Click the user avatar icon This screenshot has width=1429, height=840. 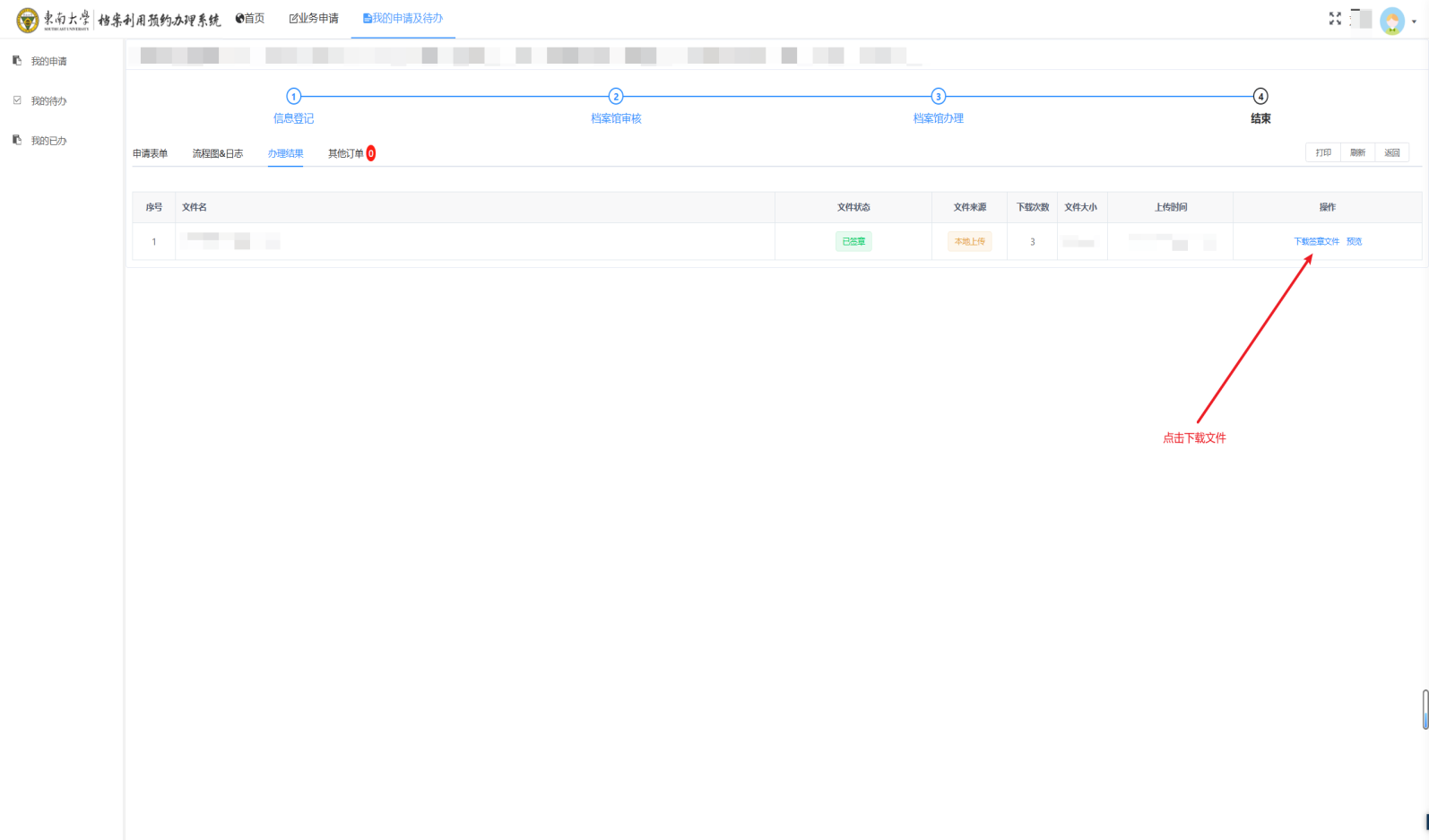point(1391,21)
